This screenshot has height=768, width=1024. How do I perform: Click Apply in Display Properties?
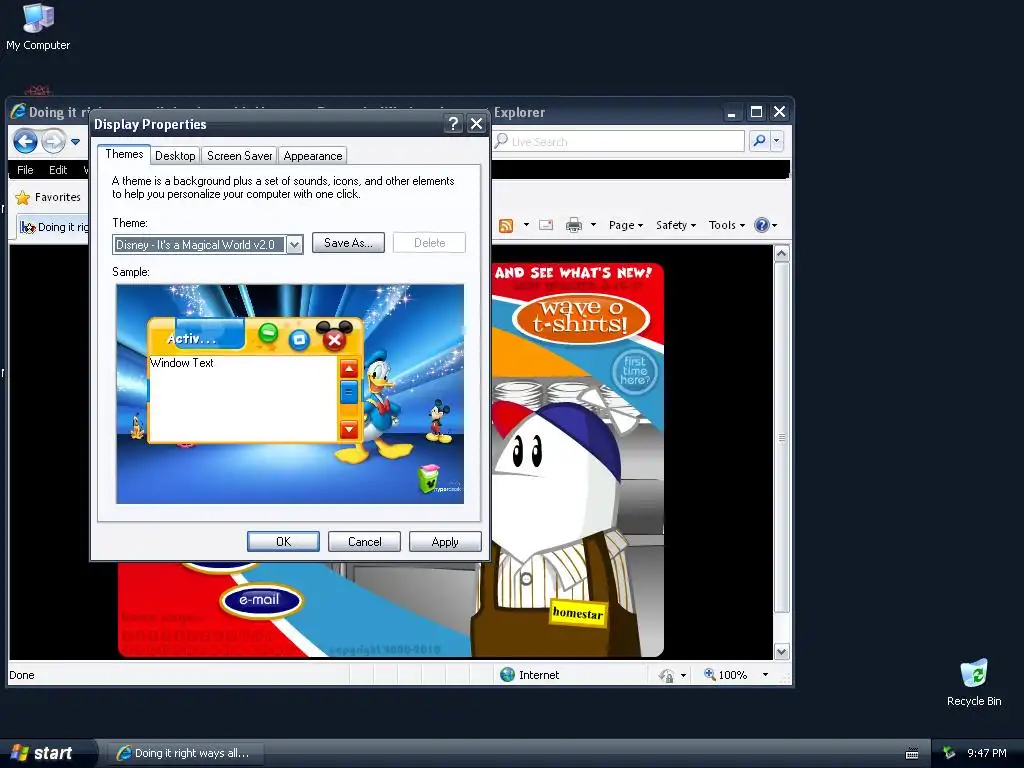(445, 542)
